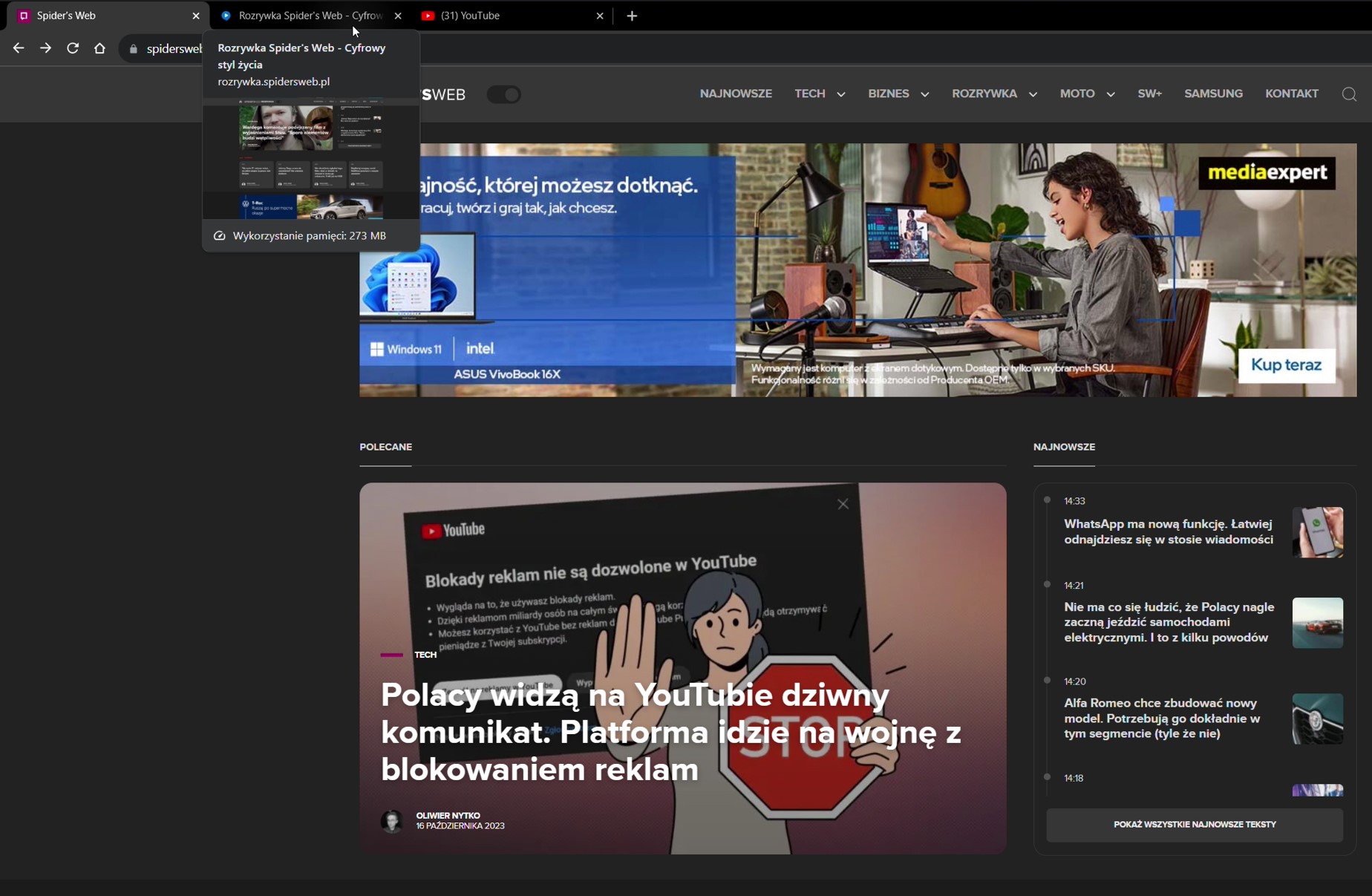Click the spidersweb address bar field
This screenshot has width=1372, height=896.
(x=174, y=49)
